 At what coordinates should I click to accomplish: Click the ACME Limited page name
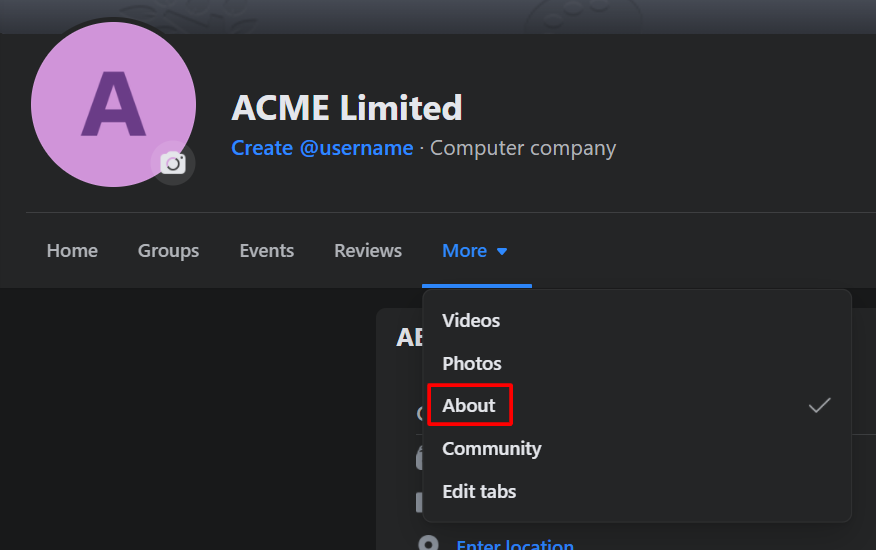point(347,107)
